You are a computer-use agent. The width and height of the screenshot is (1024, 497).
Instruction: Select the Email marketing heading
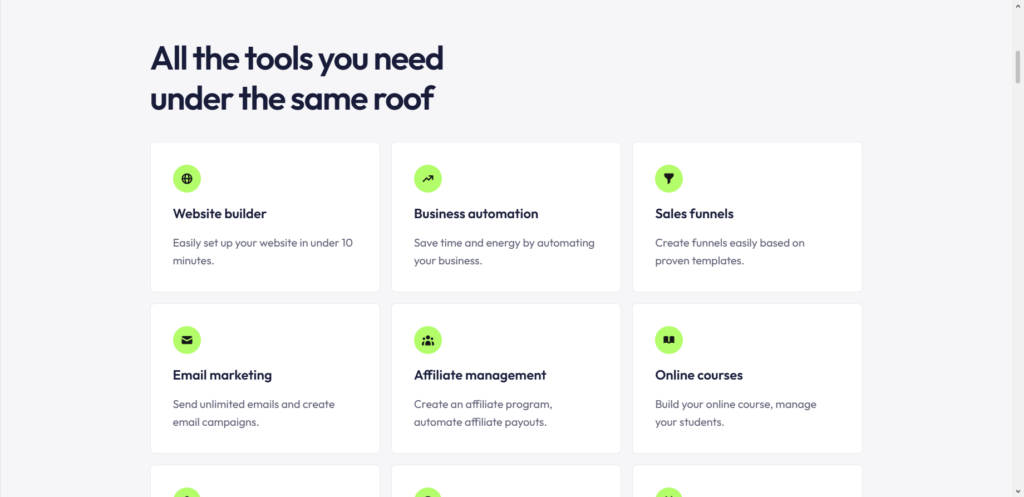click(222, 375)
